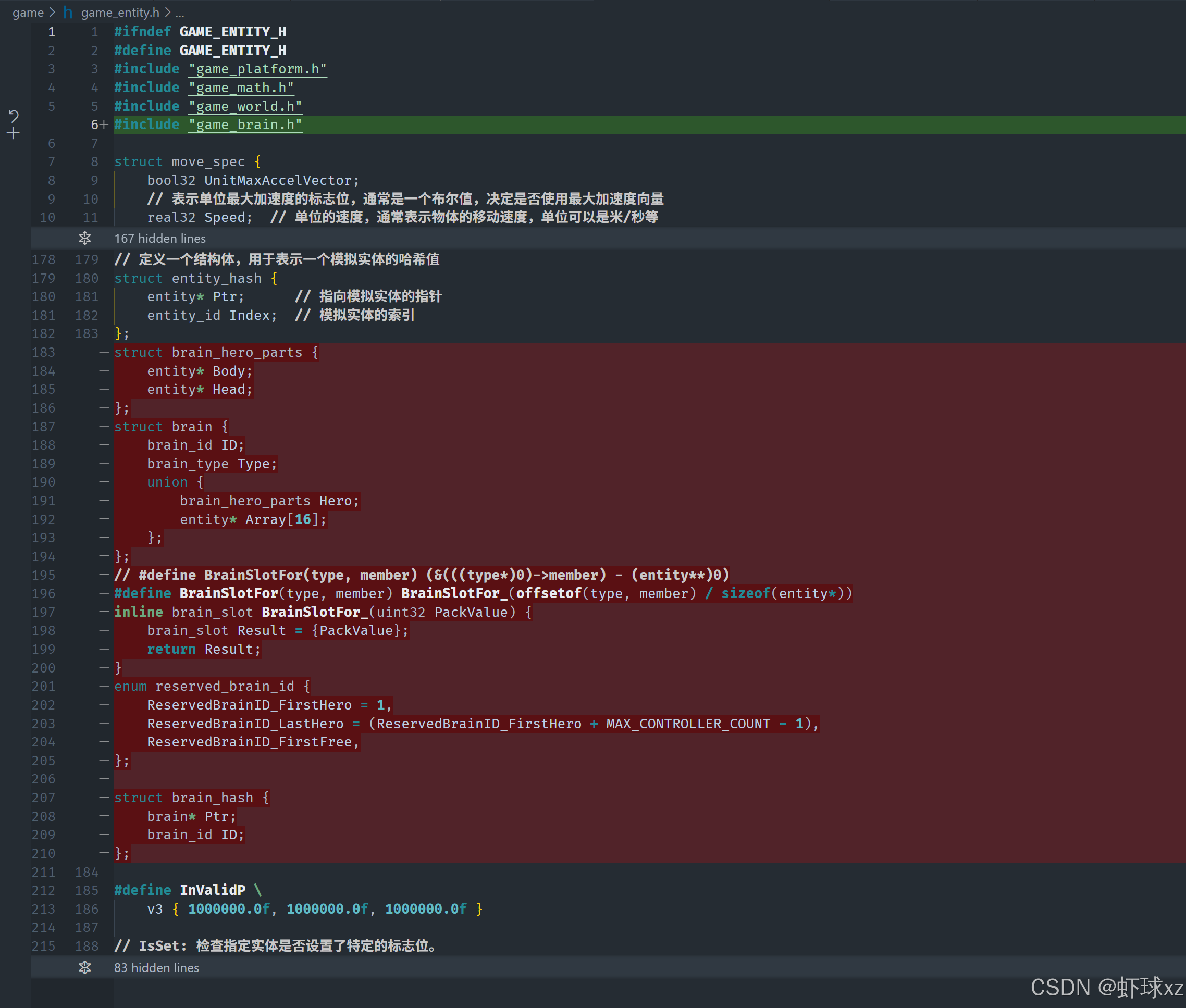Click line number 1 in left gutter
1186x1008 pixels.
(x=52, y=32)
